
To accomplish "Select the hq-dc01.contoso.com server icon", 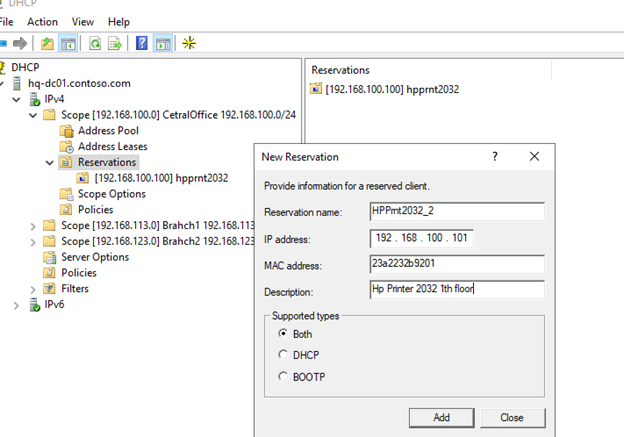I will (17, 84).
